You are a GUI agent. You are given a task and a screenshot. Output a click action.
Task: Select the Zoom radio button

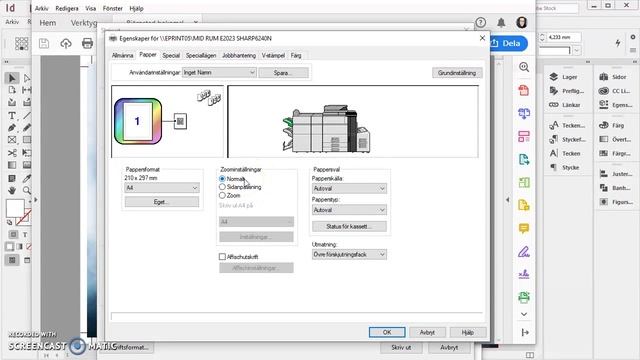pos(222,196)
